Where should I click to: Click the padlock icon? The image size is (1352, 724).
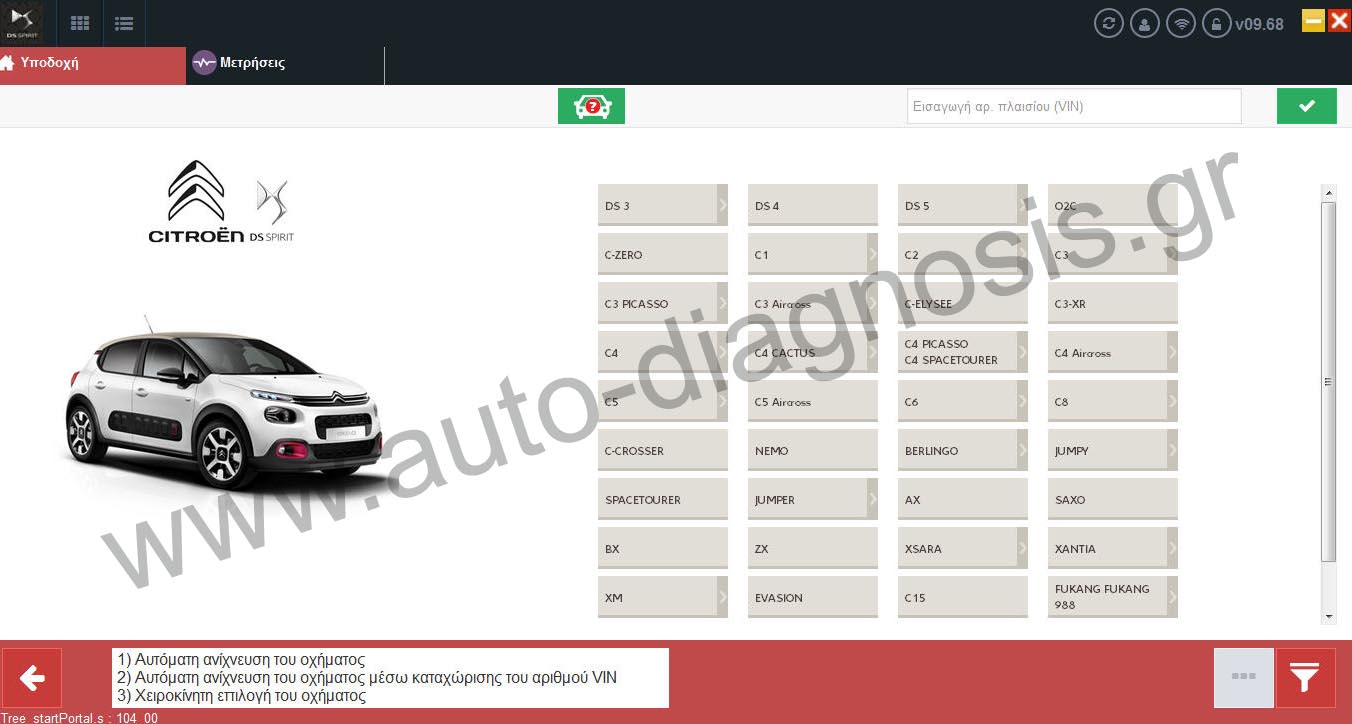click(1217, 23)
